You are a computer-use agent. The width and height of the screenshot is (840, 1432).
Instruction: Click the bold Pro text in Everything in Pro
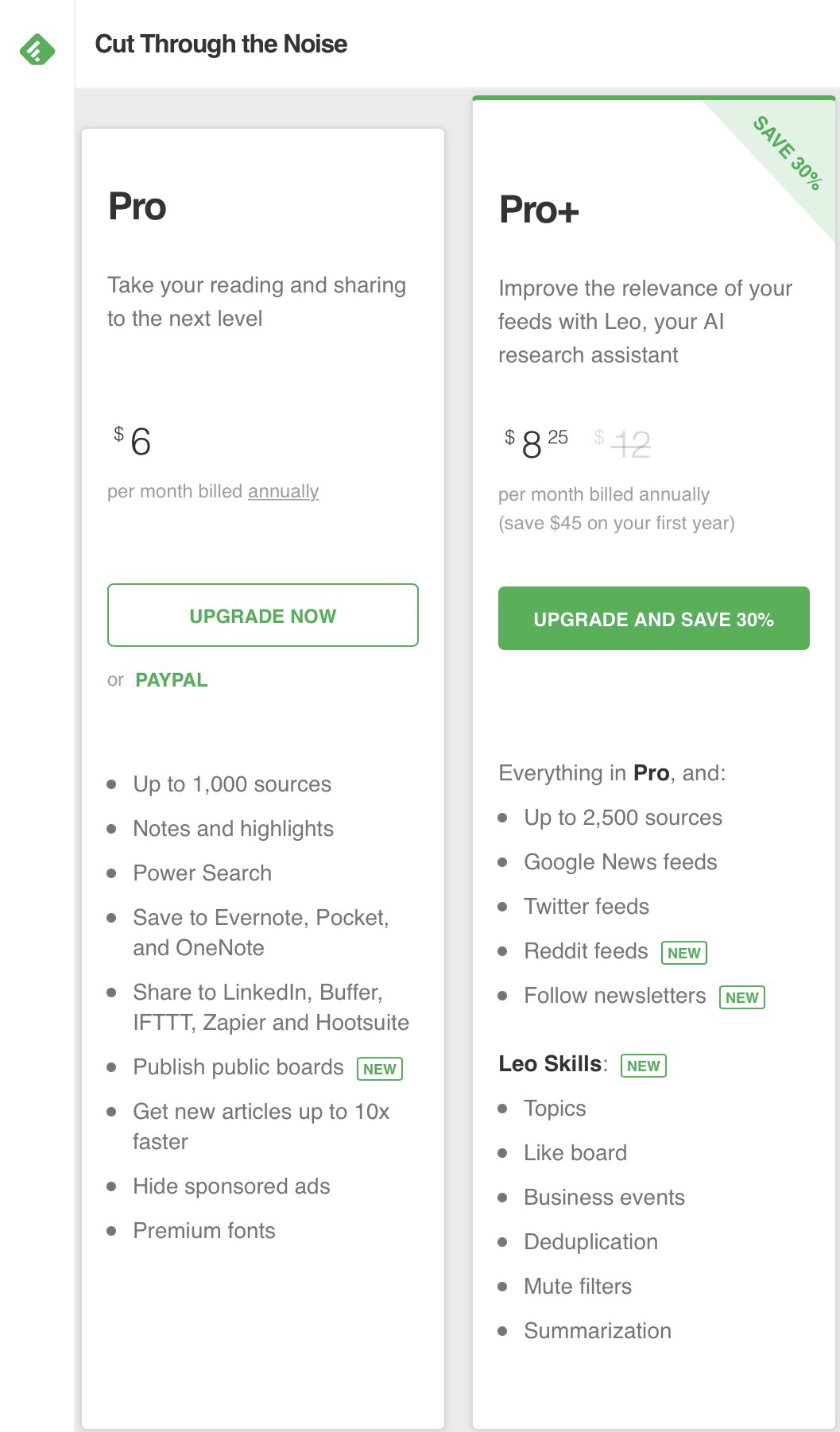coord(651,773)
